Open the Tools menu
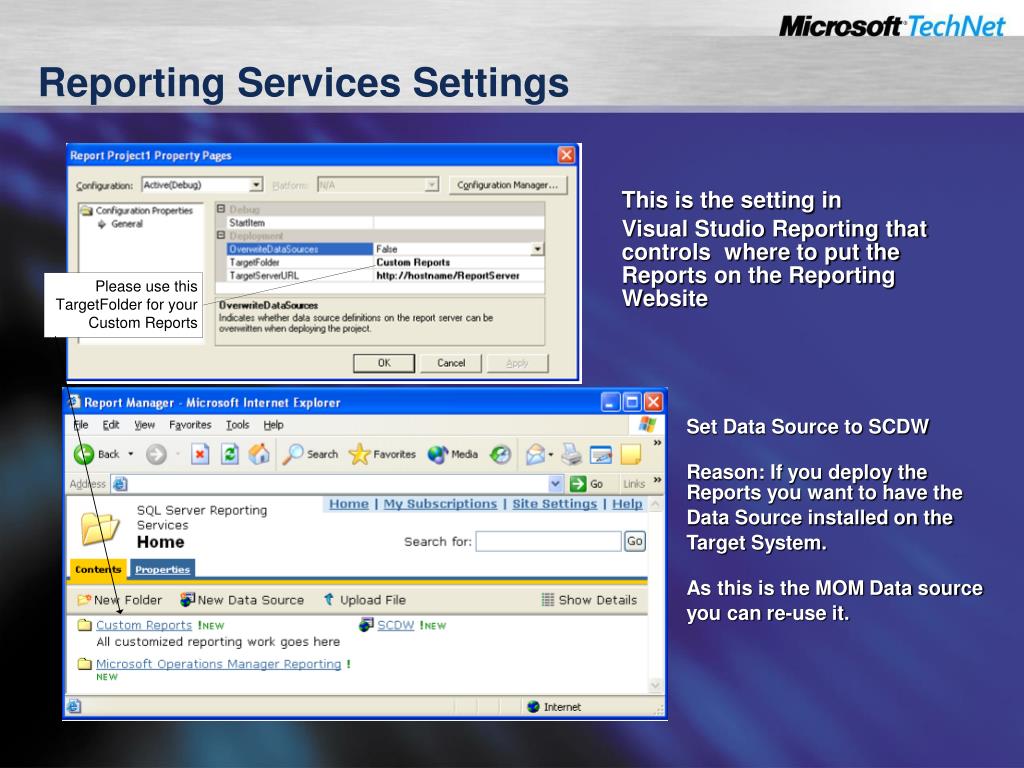Screen dimensions: 1024x768 pos(238,424)
